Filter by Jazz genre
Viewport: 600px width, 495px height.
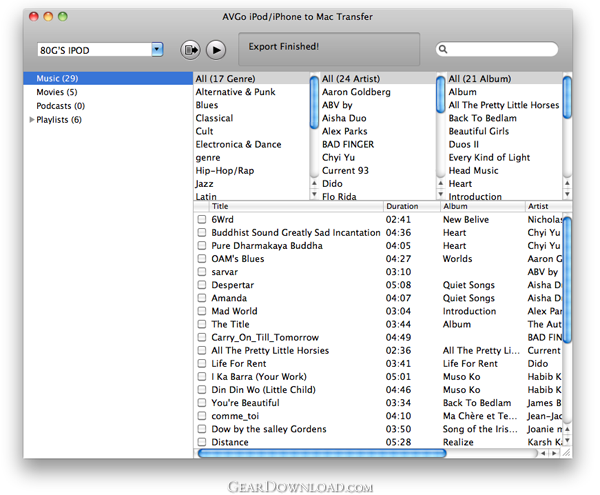pyautogui.click(x=204, y=184)
